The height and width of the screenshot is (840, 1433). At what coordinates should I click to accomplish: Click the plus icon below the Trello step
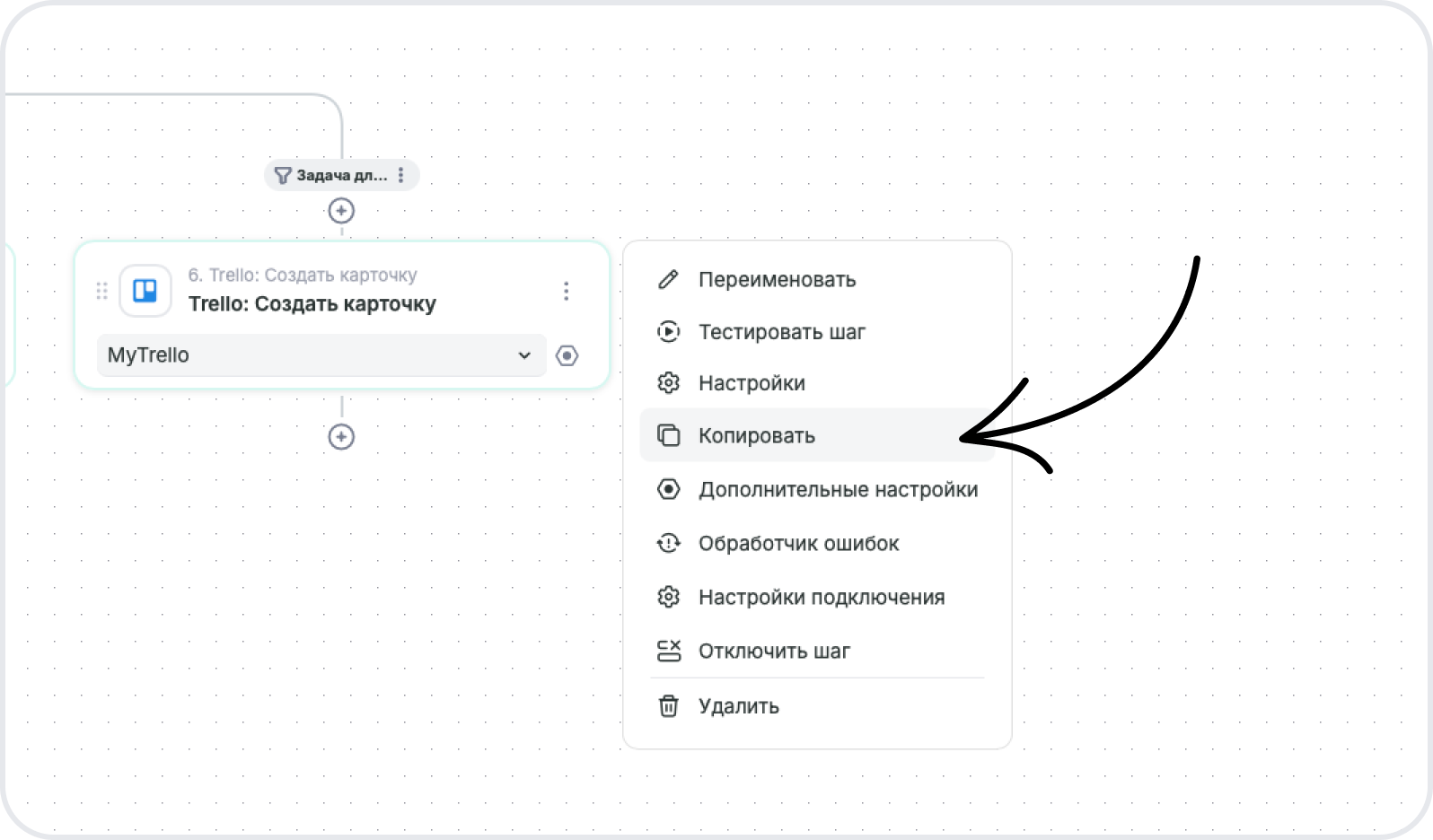tap(341, 437)
